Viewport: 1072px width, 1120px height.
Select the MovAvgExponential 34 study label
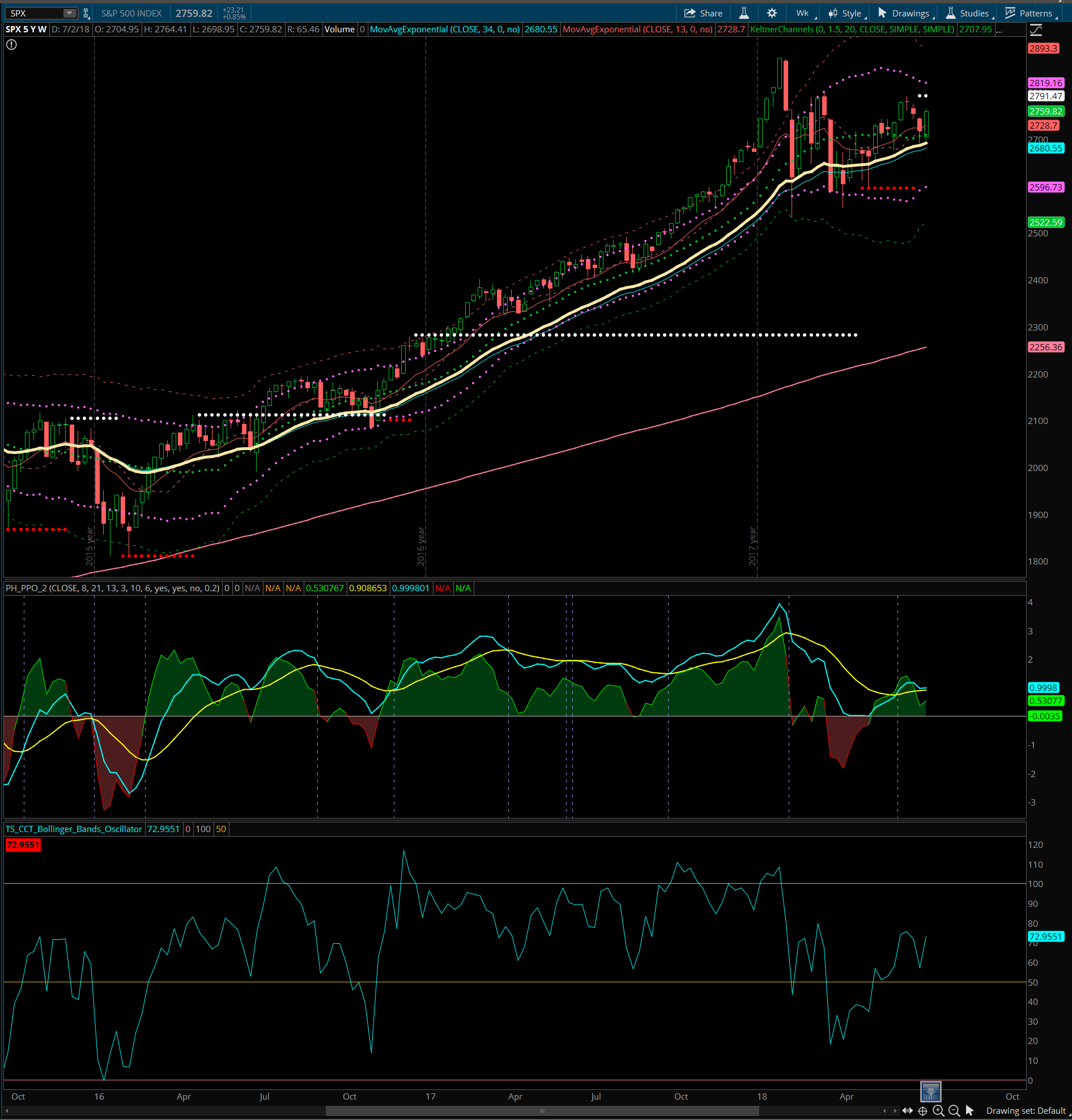445,29
